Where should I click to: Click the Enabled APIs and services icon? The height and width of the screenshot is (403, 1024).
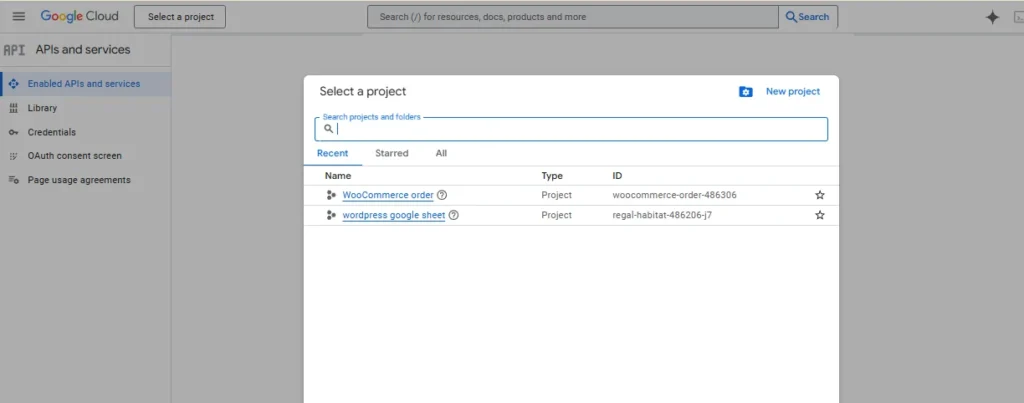pos(14,84)
